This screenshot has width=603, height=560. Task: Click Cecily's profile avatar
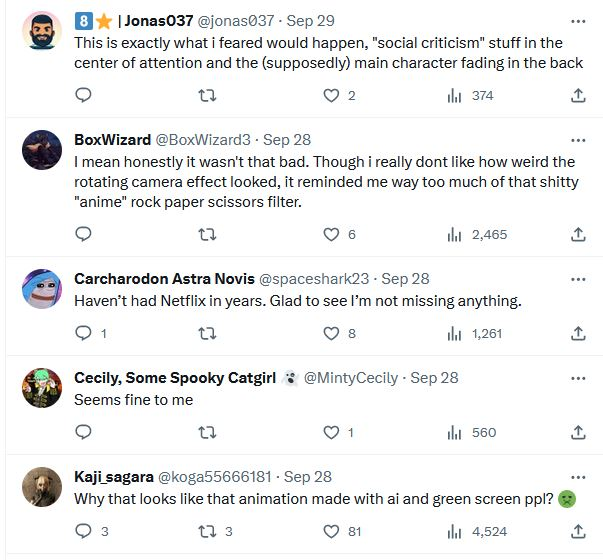pyautogui.click(x=42, y=389)
